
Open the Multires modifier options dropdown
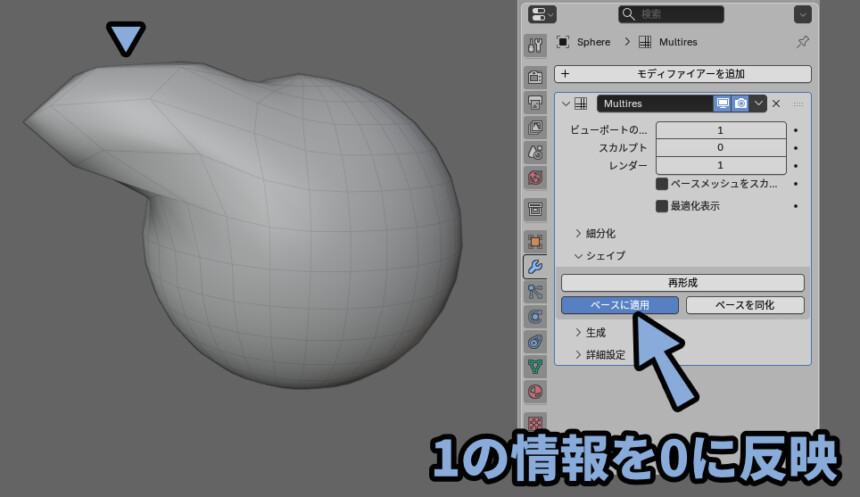click(759, 103)
